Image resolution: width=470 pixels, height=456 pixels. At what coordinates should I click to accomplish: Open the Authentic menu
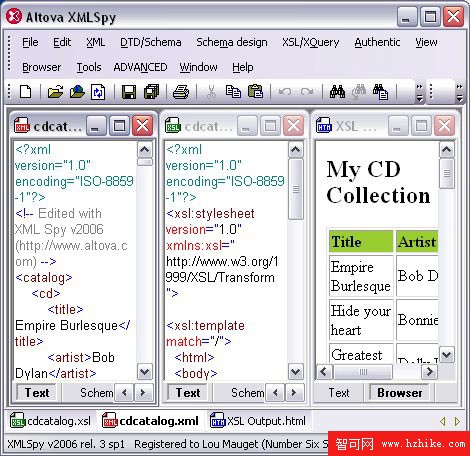point(377,42)
